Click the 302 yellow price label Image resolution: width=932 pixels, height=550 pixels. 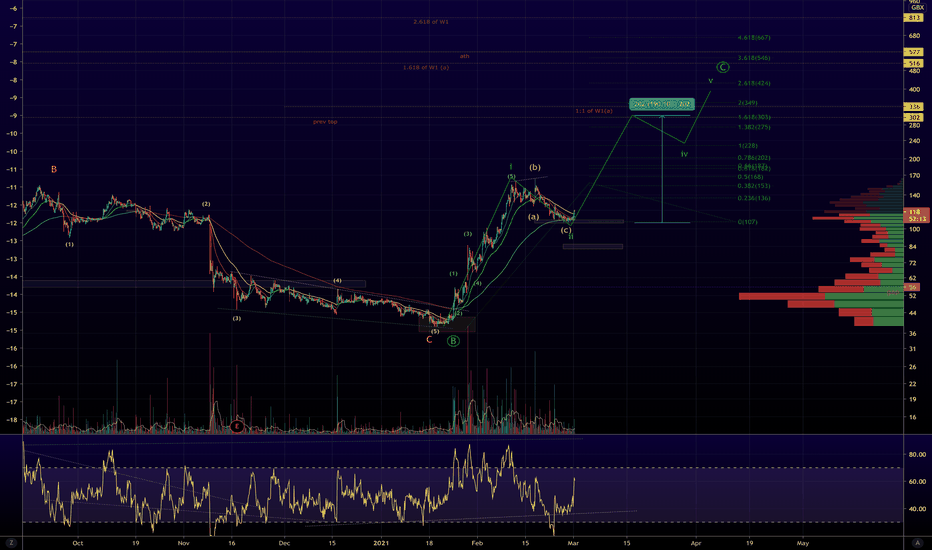pos(914,118)
